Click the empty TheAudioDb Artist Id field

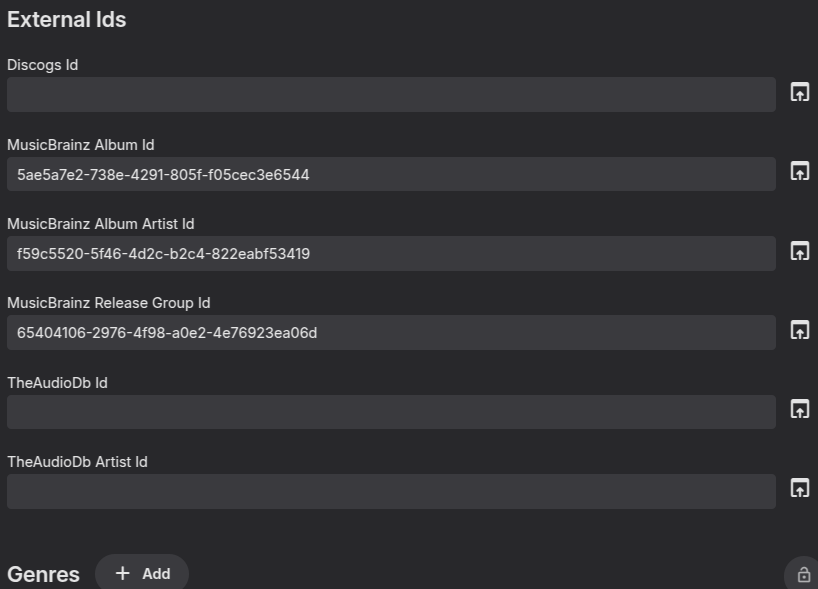391,491
